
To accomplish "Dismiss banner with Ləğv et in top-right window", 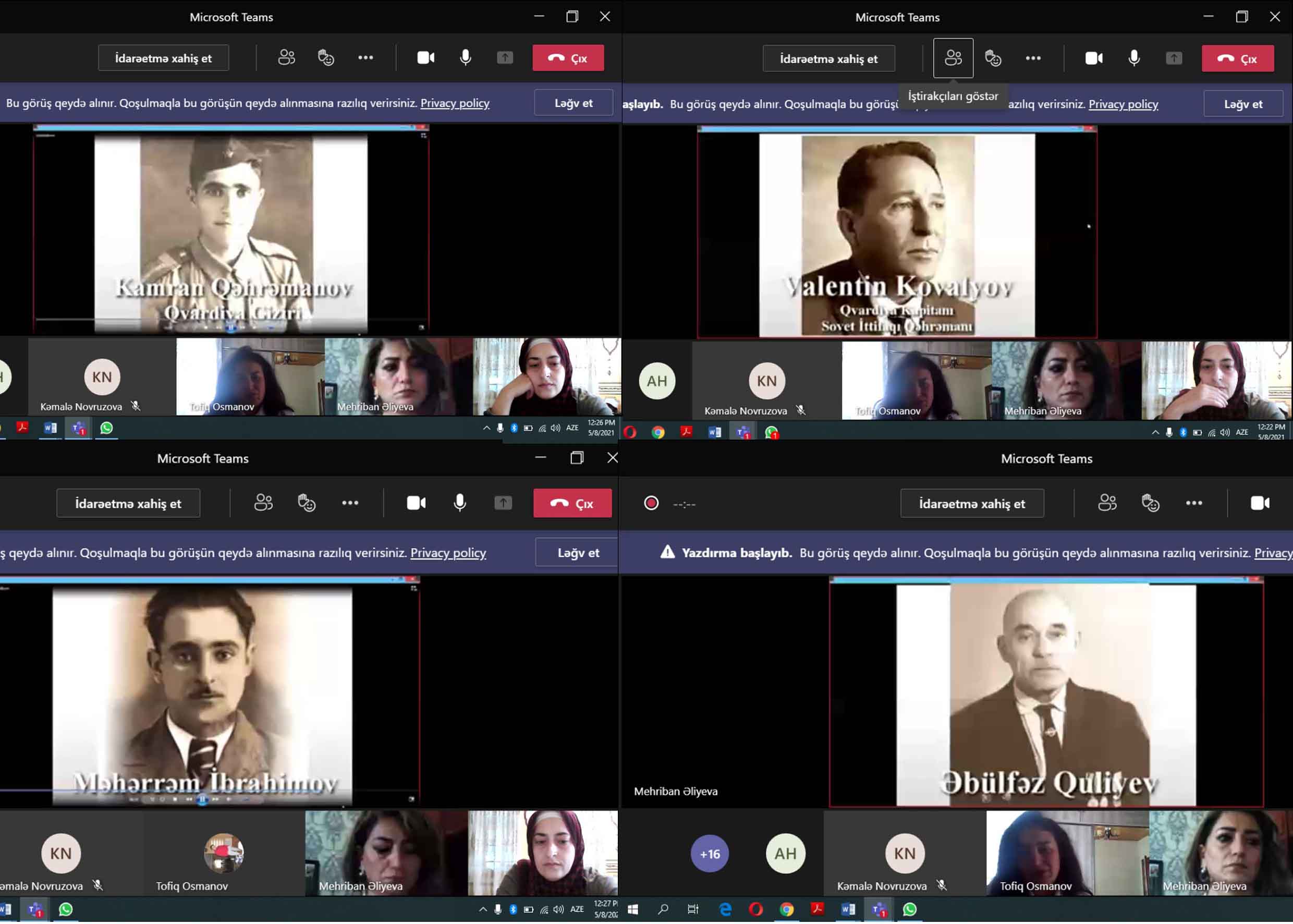I will click(1243, 104).
